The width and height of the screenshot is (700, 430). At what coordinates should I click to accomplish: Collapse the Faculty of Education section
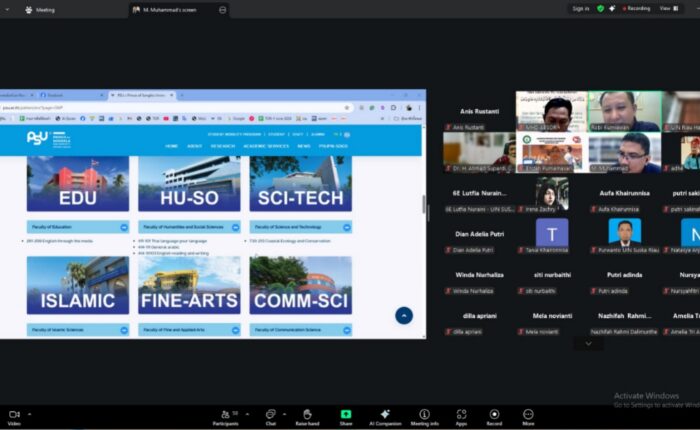coord(76,228)
